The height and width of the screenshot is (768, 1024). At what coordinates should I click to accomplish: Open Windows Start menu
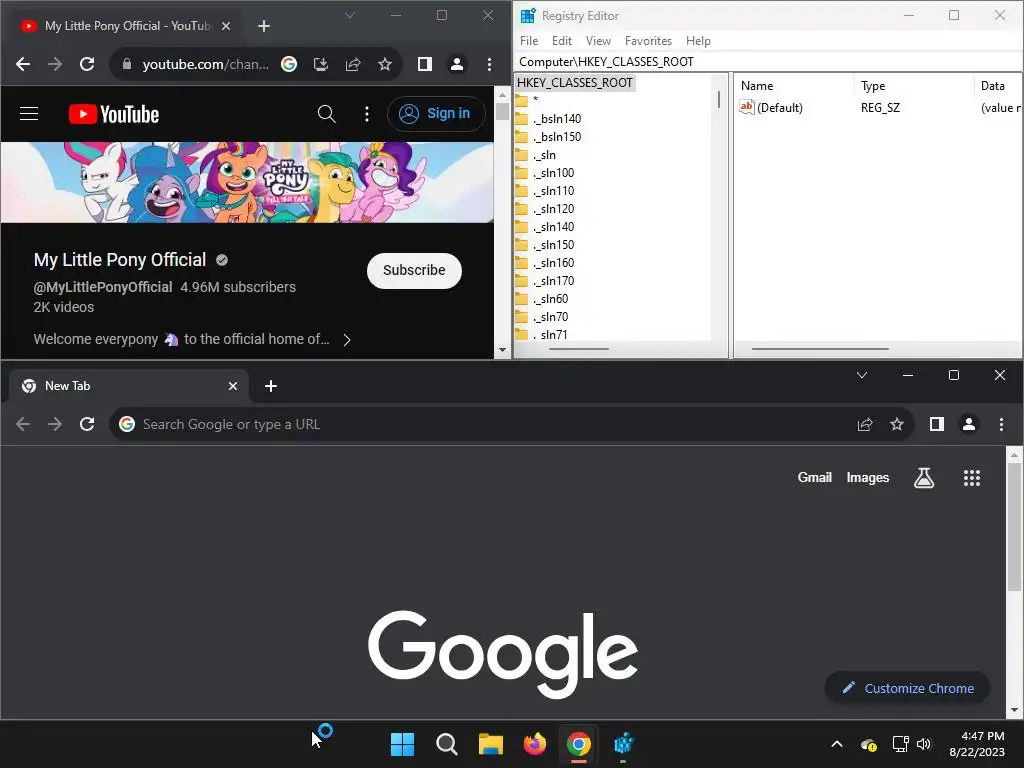coord(402,744)
